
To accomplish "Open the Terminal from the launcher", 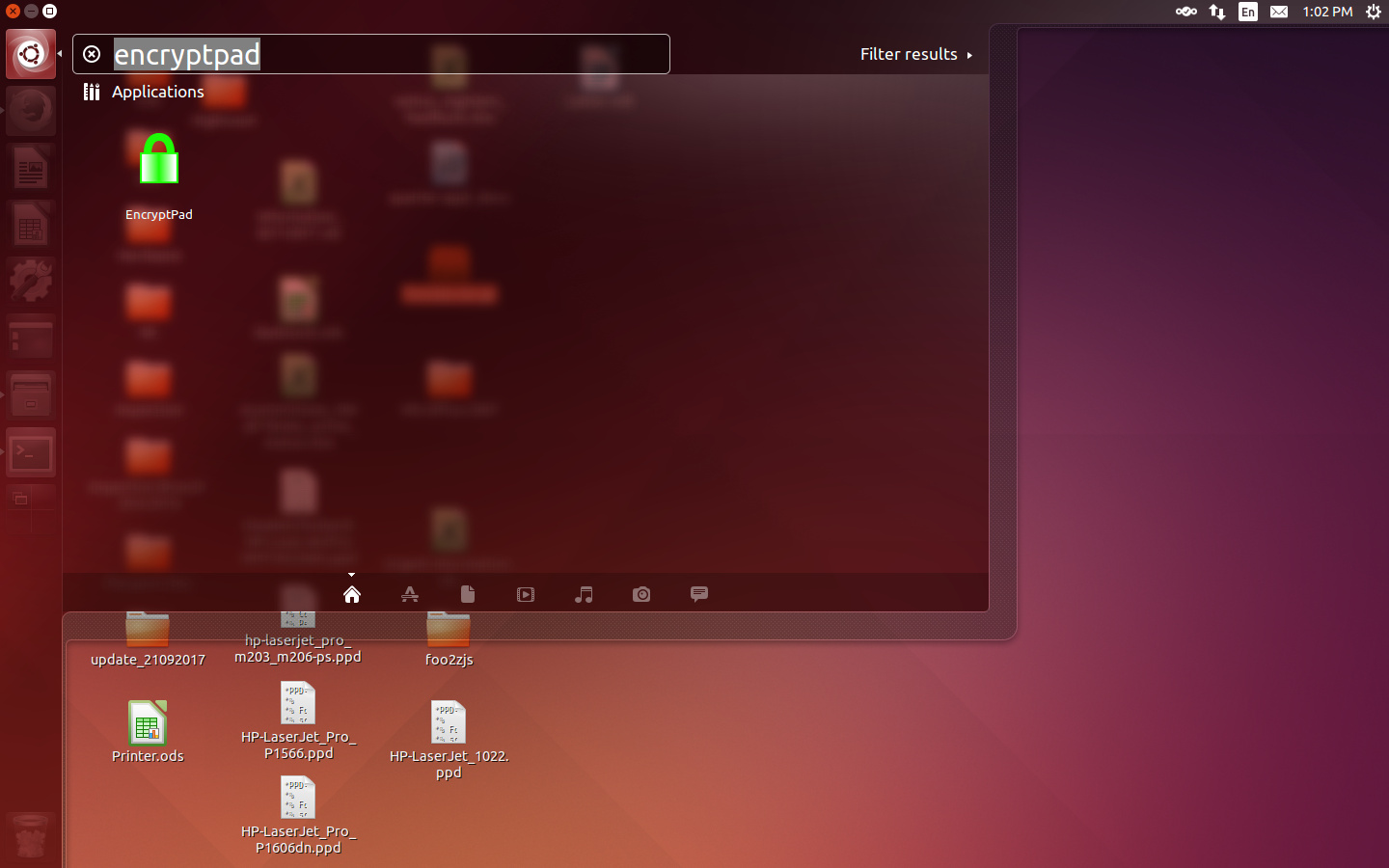I will pos(31,452).
